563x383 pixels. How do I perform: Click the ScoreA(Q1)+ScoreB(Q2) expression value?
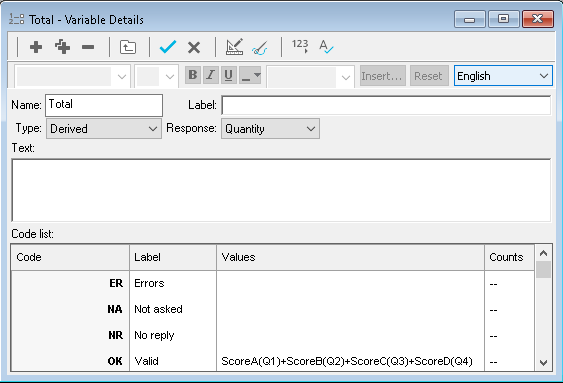[x=347, y=361]
